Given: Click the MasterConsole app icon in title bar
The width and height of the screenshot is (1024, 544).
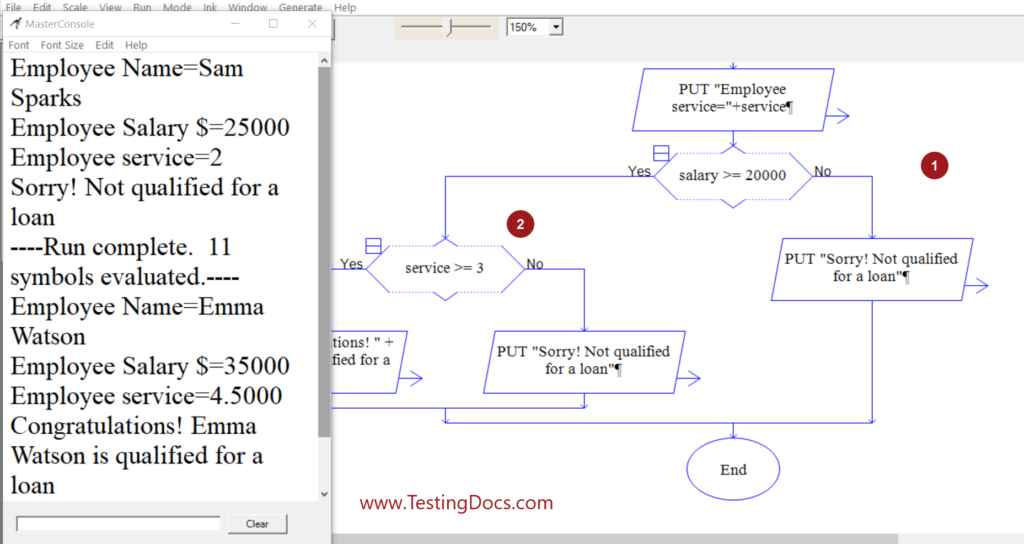Looking at the screenshot, I should pos(16,24).
